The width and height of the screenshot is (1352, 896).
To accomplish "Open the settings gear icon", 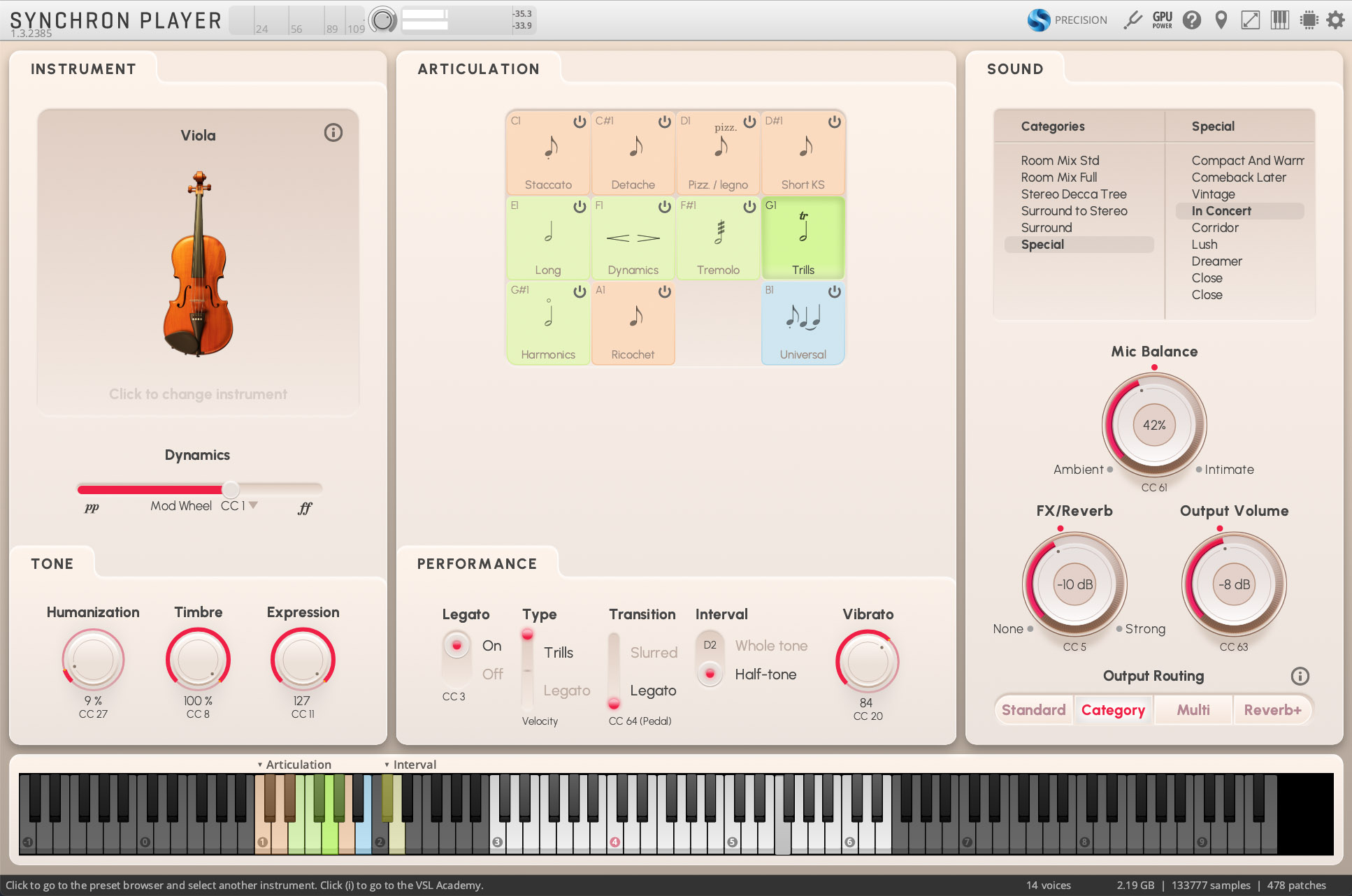I will (1336, 20).
